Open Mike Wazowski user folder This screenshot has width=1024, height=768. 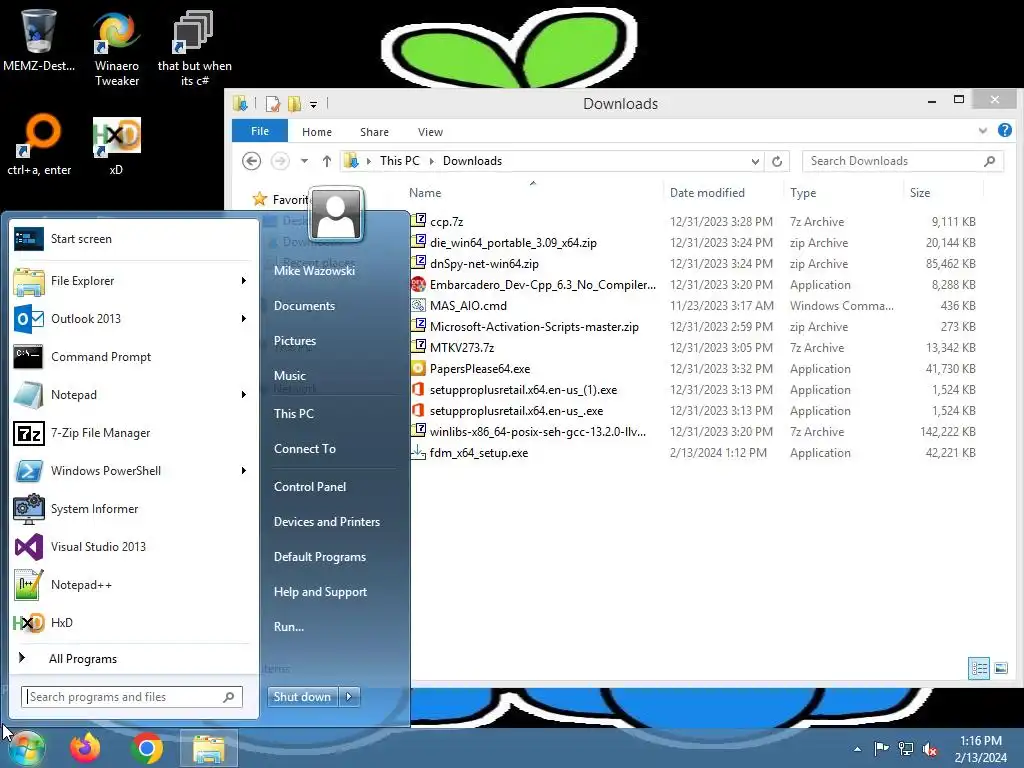(314, 270)
